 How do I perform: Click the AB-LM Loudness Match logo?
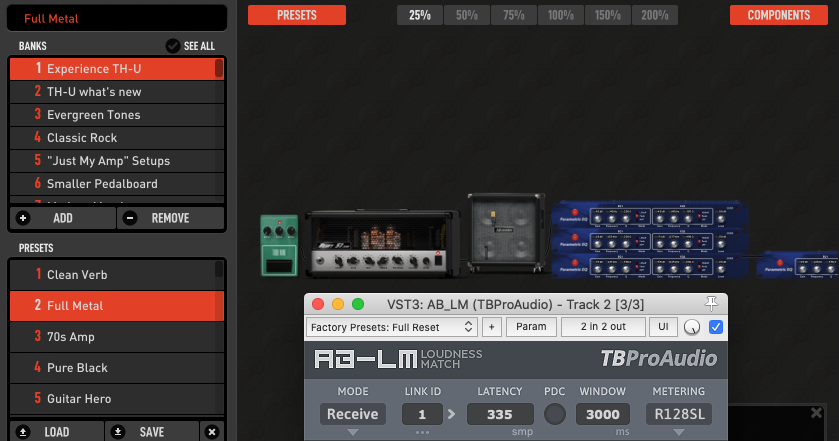click(398, 359)
